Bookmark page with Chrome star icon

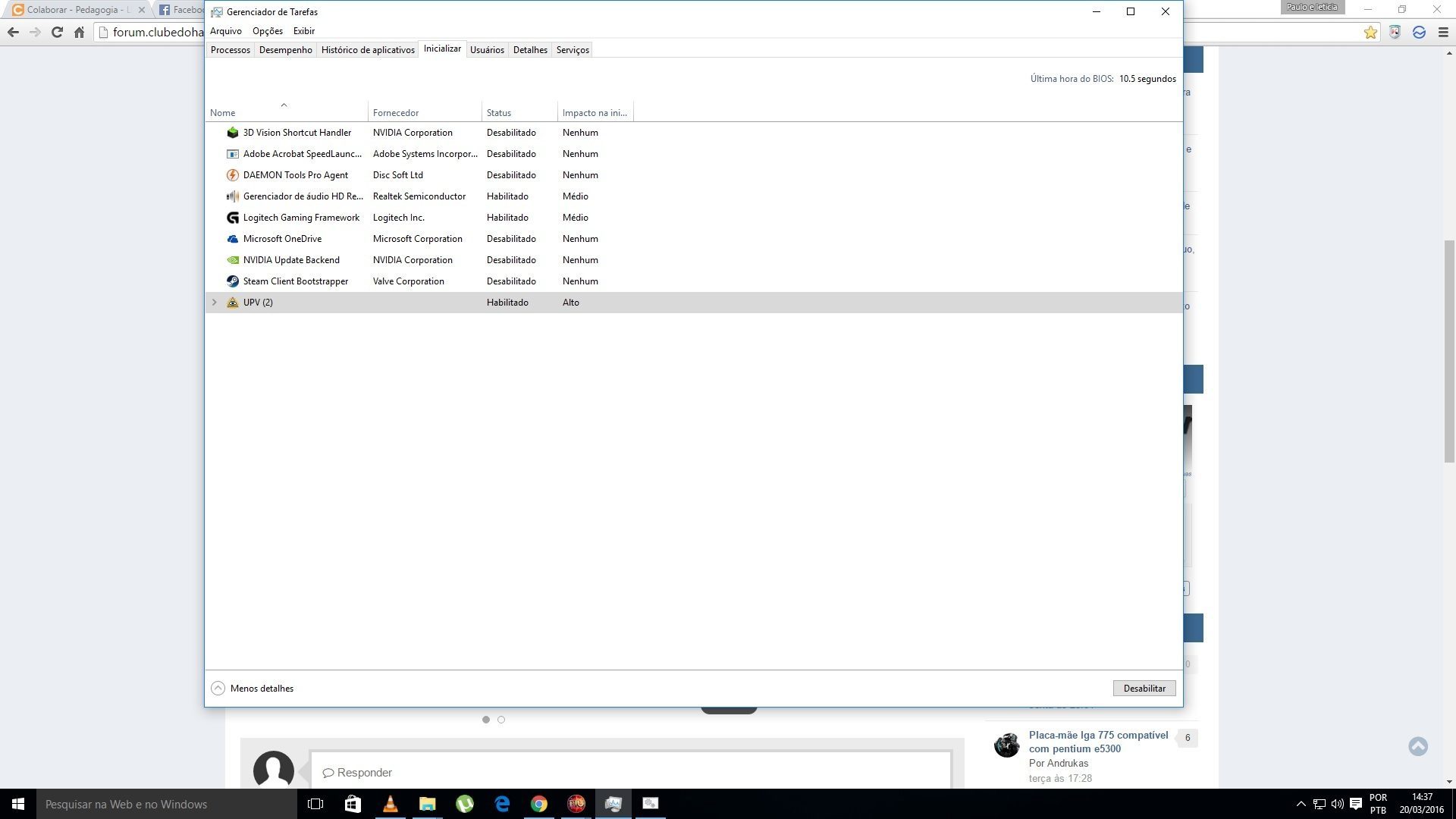pos(1370,33)
